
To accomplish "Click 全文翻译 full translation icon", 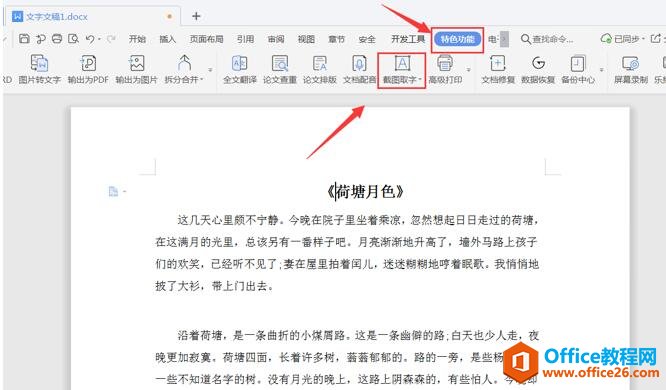I will point(240,69).
